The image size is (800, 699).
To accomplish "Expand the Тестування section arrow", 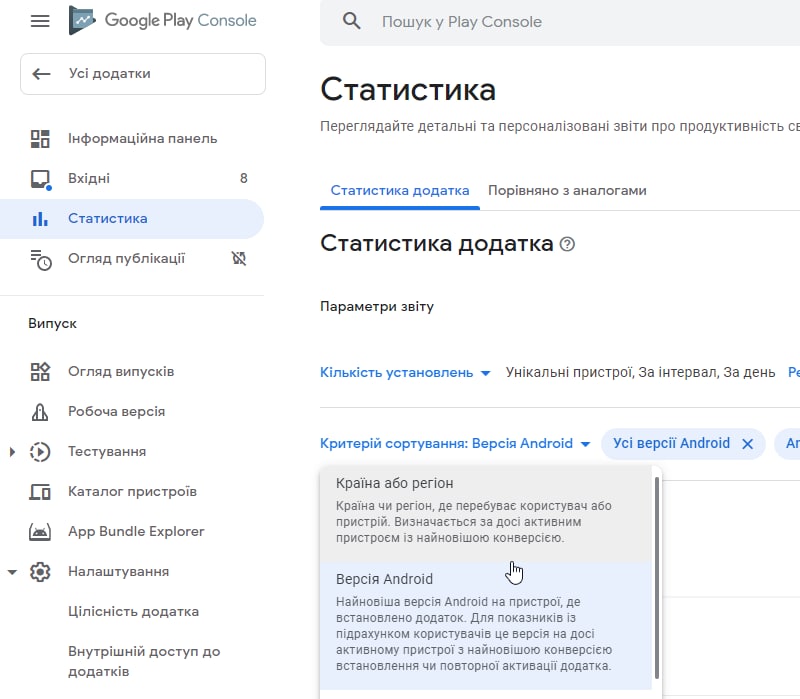I will [x=12, y=452].
